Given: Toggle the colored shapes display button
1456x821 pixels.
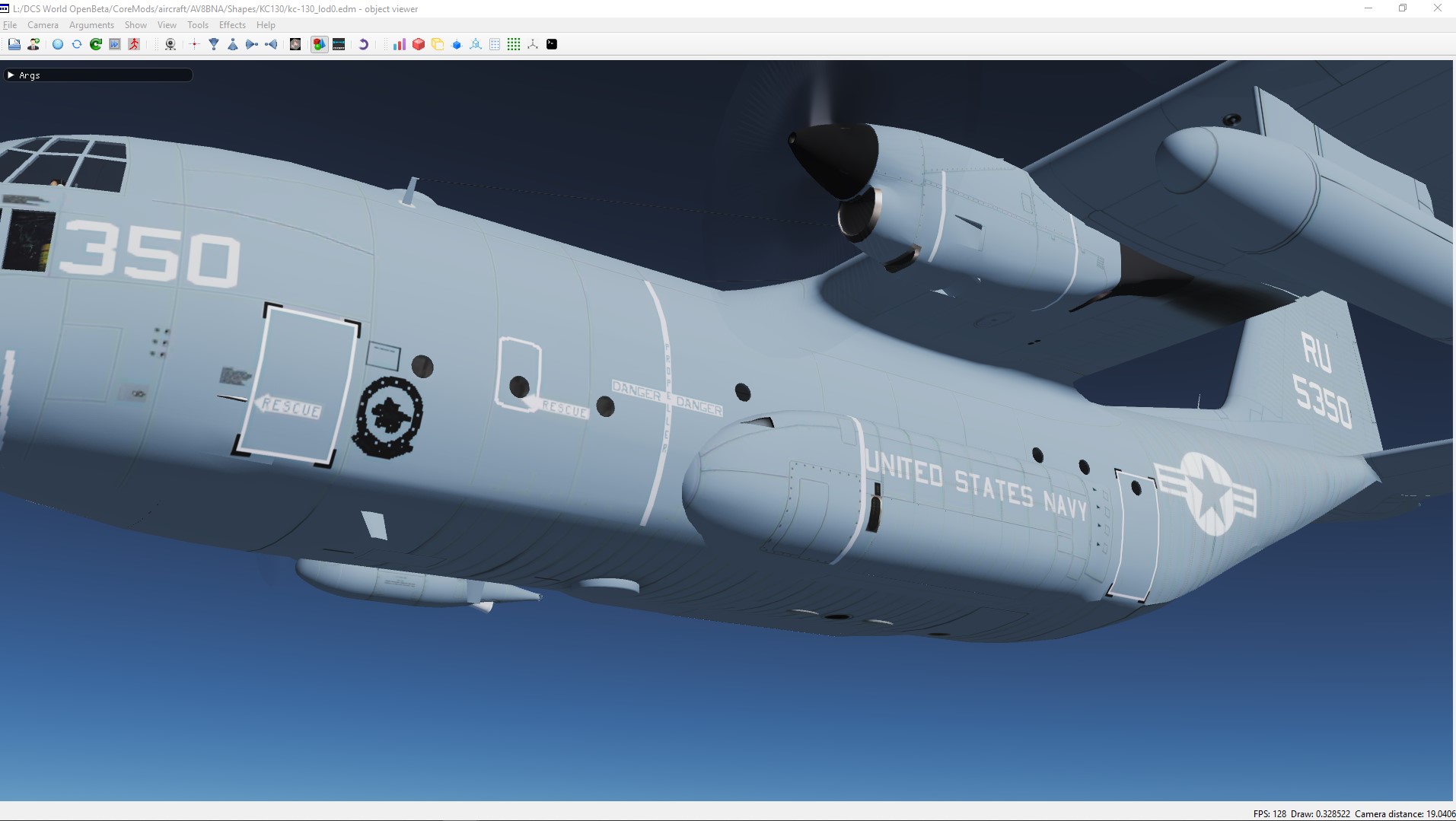Looking at the screenshot, I should point(319,44).
